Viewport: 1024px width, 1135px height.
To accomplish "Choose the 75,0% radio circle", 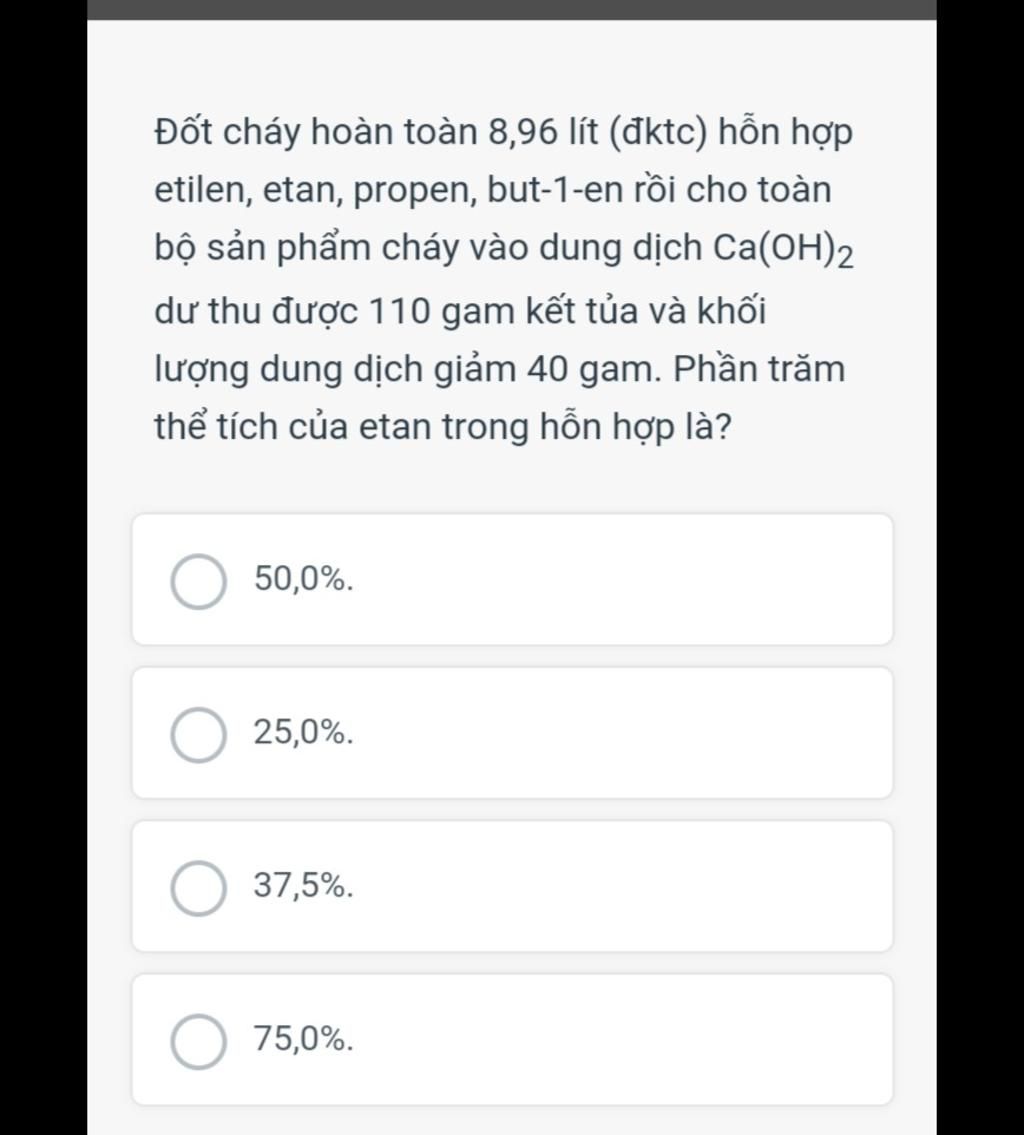I will tap(198, 1042).
